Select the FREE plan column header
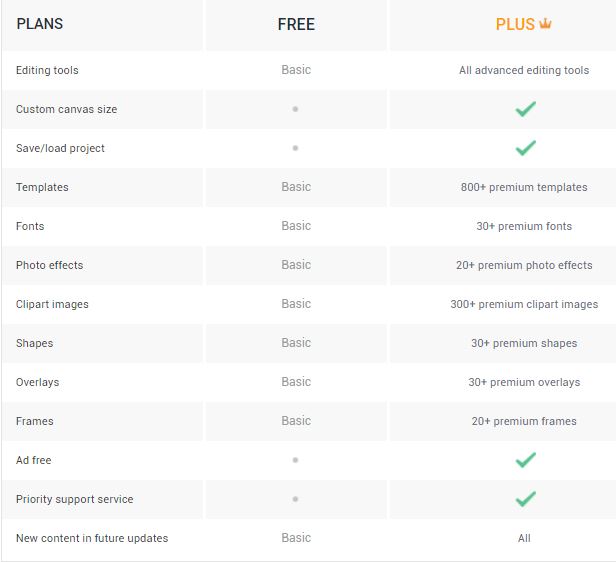The width and height of the screenshot is (616, 562). pos(296,24)
